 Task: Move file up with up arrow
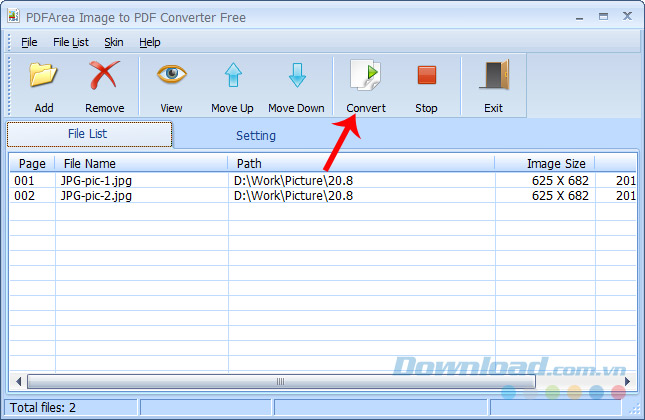233,75
